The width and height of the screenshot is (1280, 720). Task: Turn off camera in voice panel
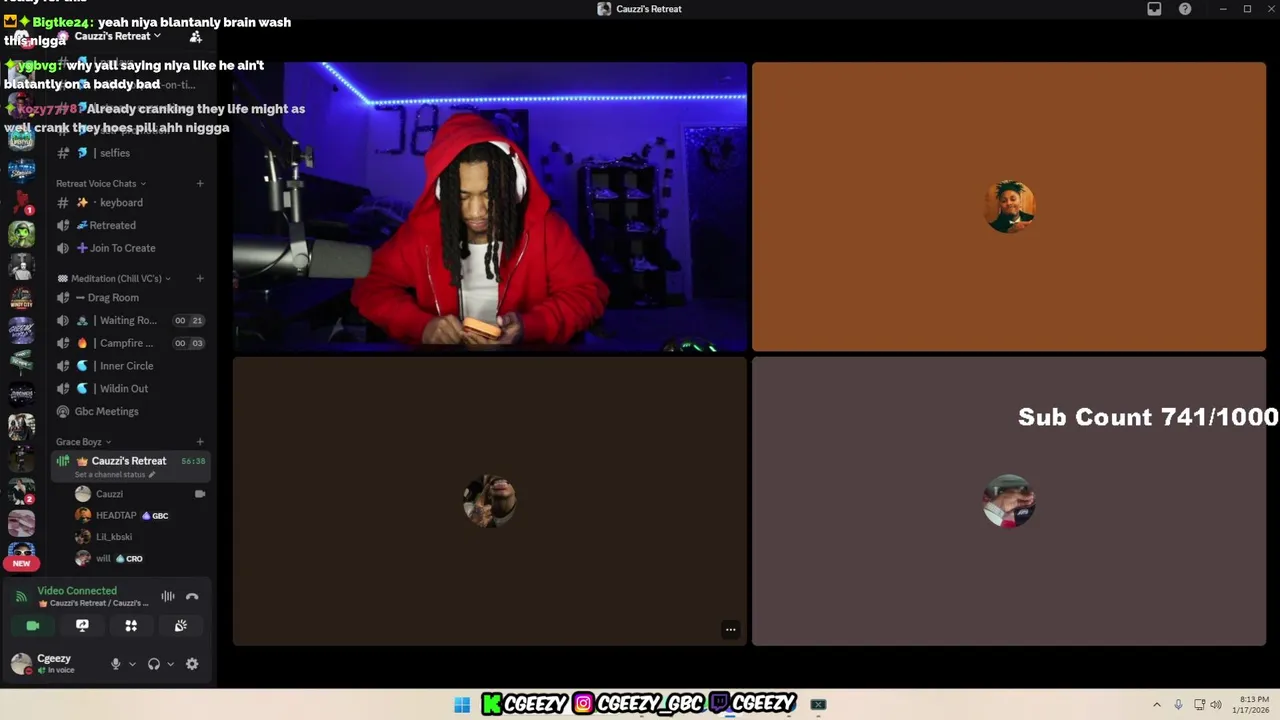pos(33,626)
